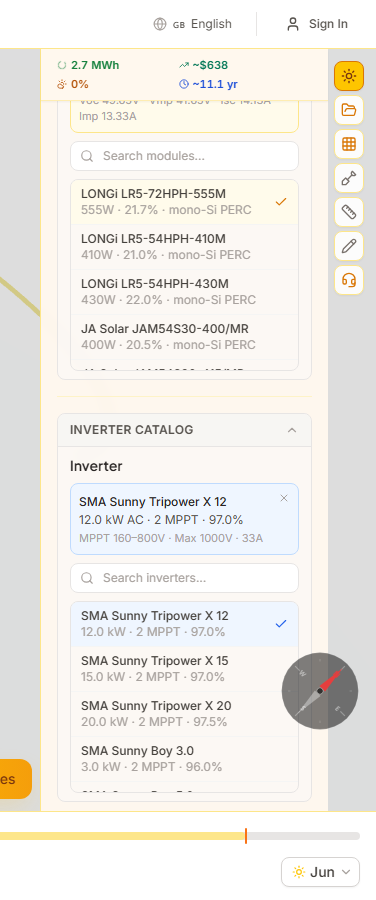Click the time-of-day slider marker
The image size is (376, 900).
click(x=246, y=836)
